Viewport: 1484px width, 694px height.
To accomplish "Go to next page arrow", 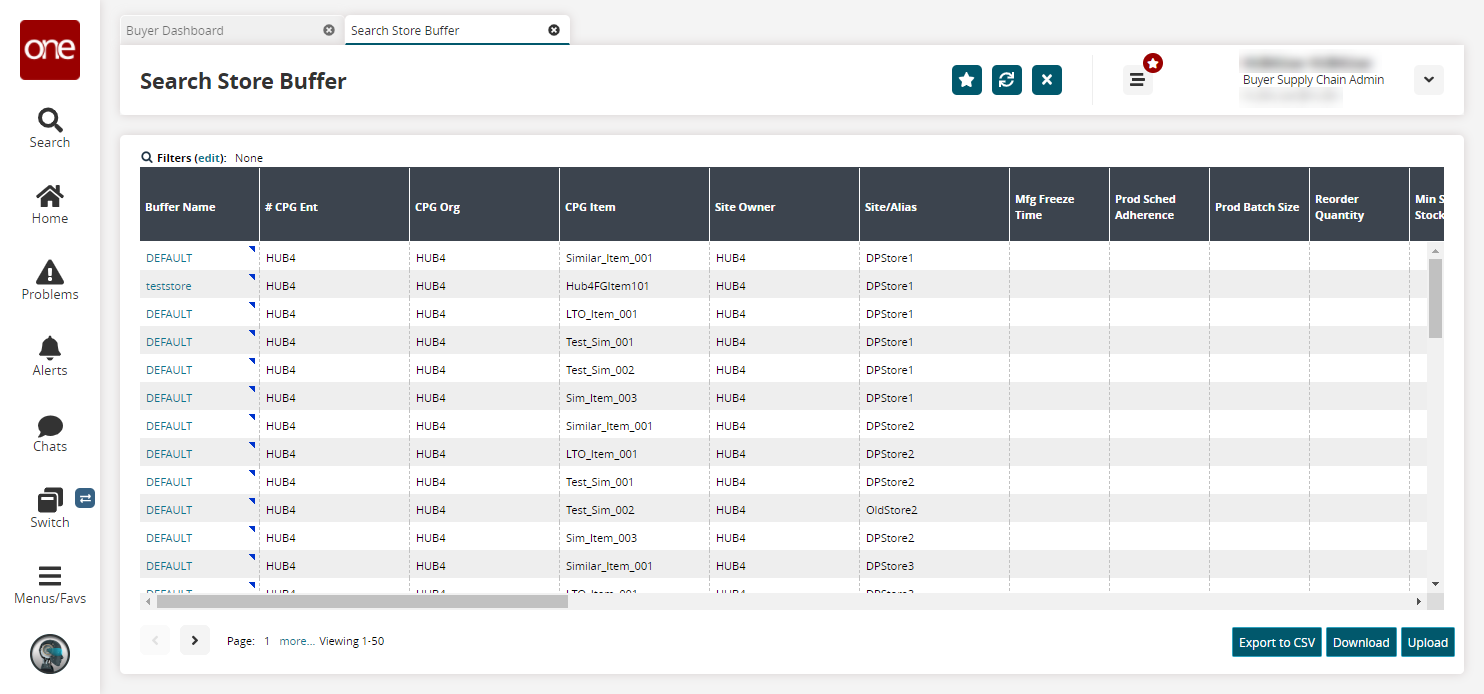I will point(195,641).
